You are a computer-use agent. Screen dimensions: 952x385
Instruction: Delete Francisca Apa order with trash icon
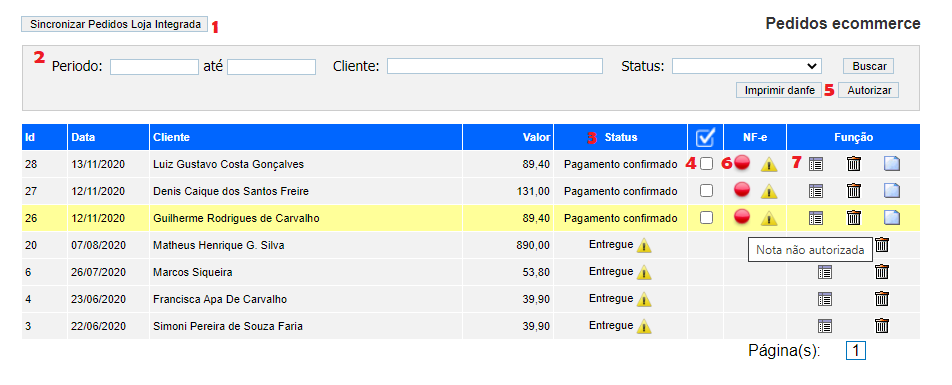(x=882, y=298)
